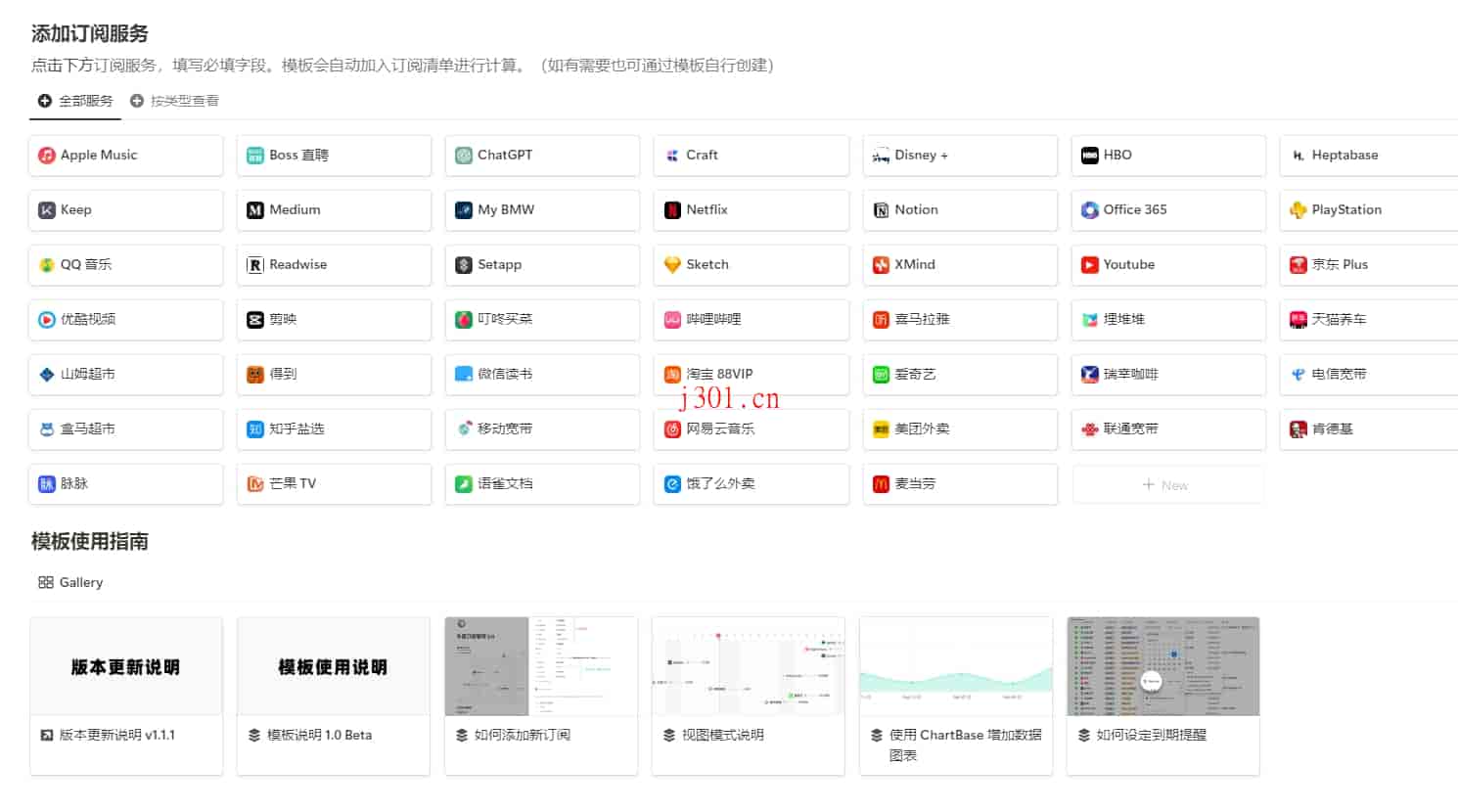Choose the 网易云音乐 service
Viewport: 1458px width, 812px height.
pos(751,429)
